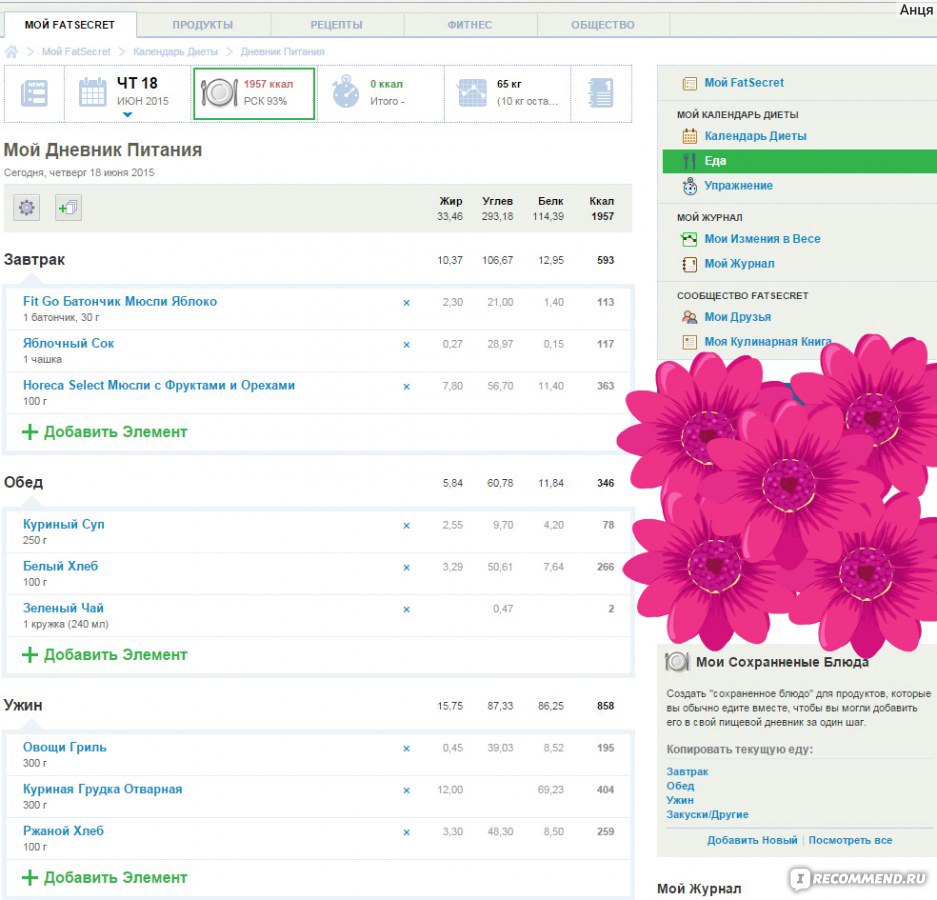Open the gear settings icon in diary
Viewport: 937px width, 900px height.
click(27, 208)
